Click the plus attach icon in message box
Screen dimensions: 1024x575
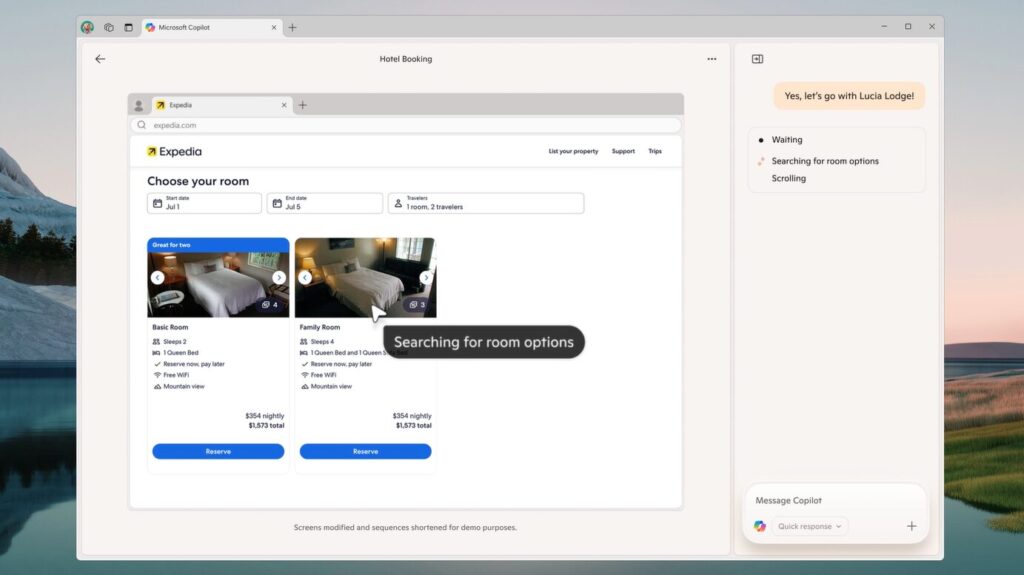[912, 527]
